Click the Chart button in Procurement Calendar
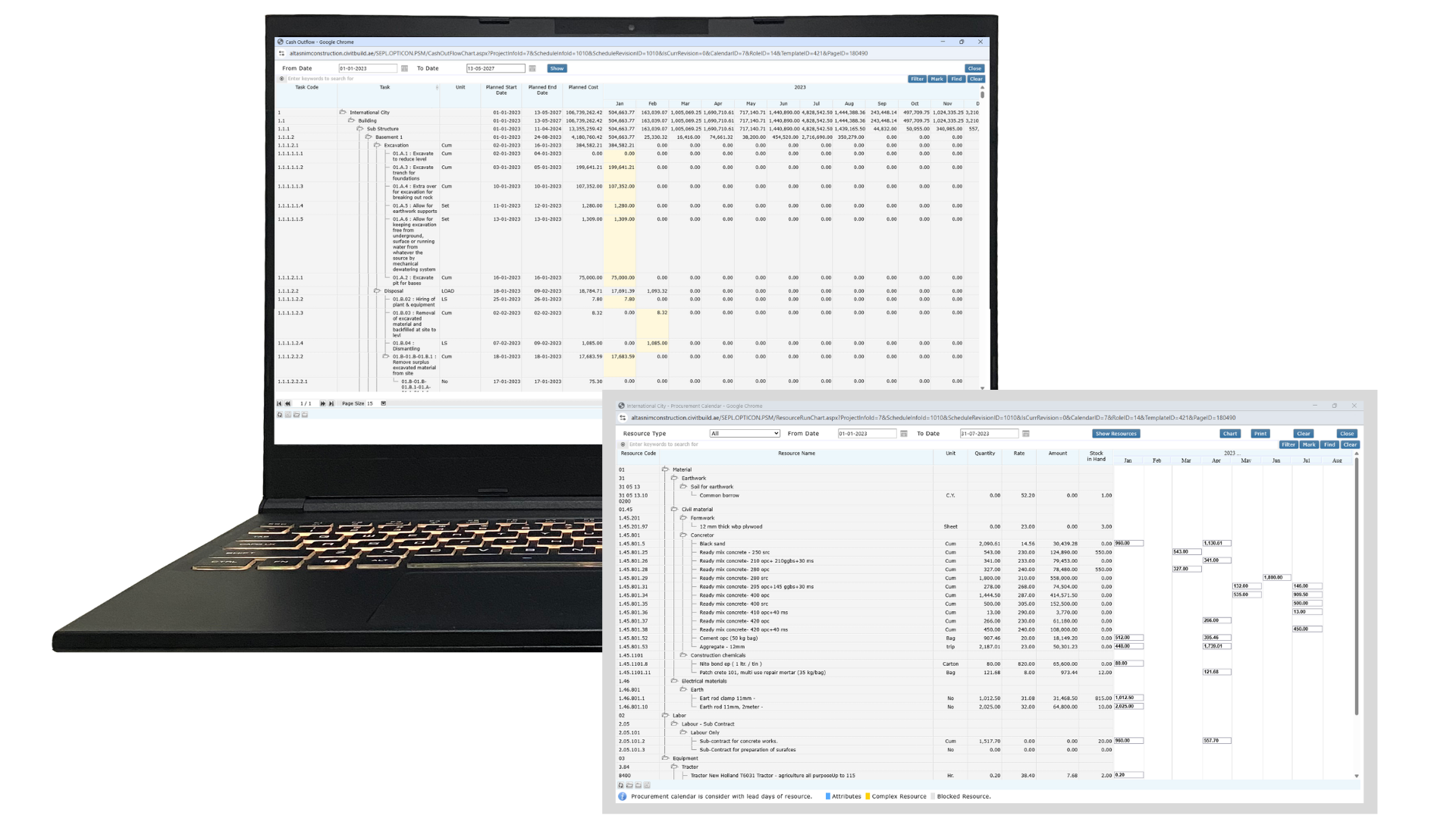The height and width of the screenshot is (819, 1456). click(1229, 433)
